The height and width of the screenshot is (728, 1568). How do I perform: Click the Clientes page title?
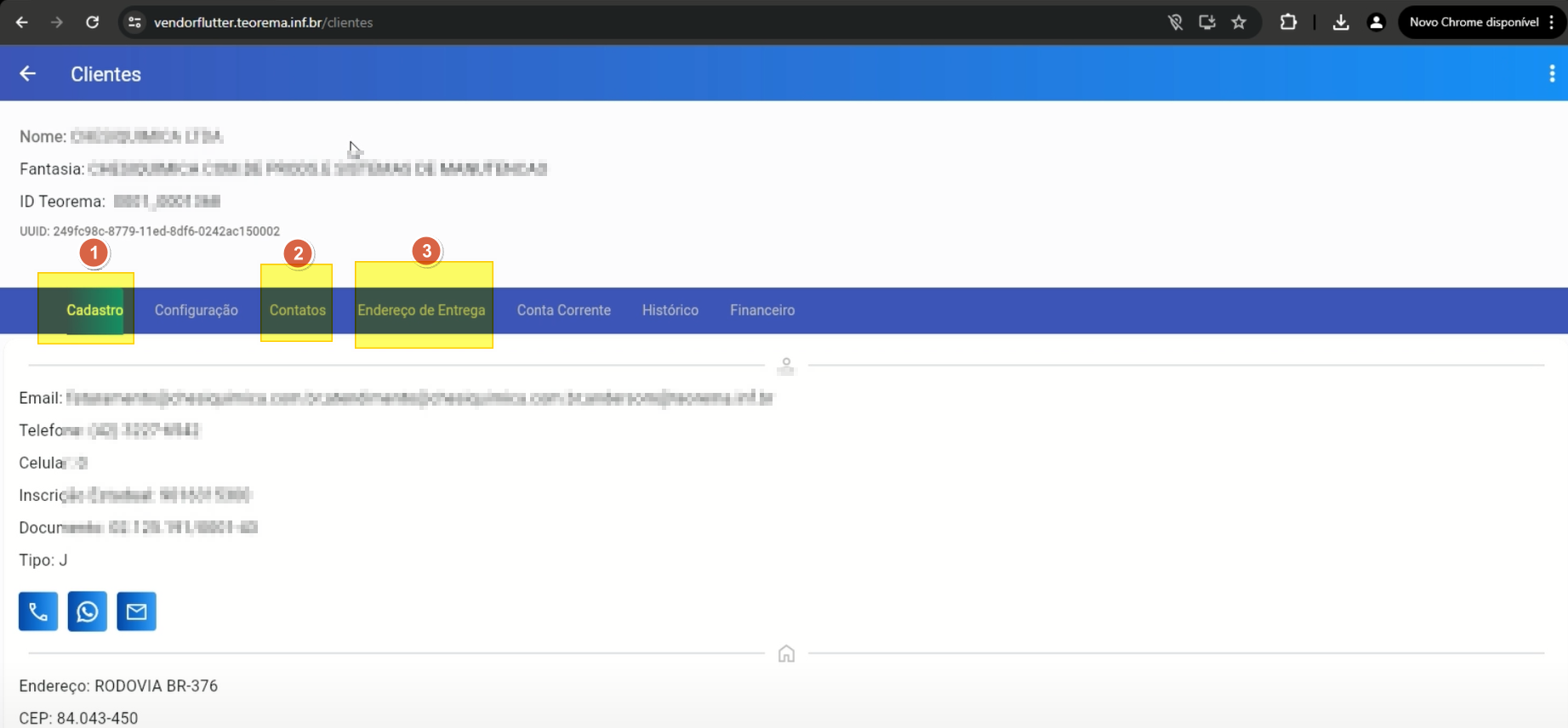pyautogui.click(x=105, y=74)
